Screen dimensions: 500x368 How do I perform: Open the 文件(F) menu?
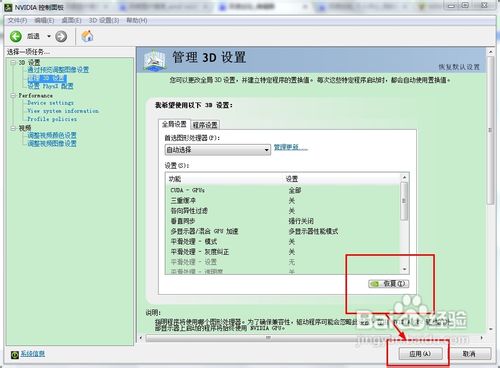point(17,21)
